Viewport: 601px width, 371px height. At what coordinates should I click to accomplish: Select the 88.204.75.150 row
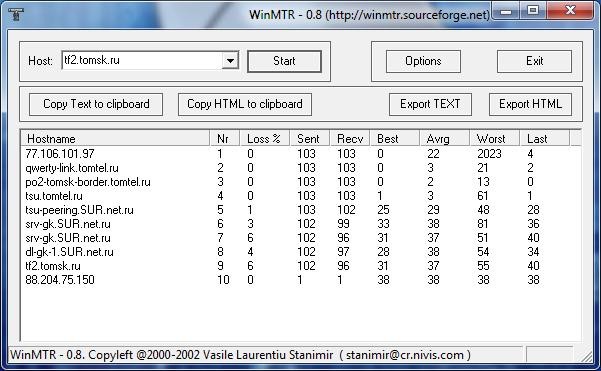click(x=301, y=280)
